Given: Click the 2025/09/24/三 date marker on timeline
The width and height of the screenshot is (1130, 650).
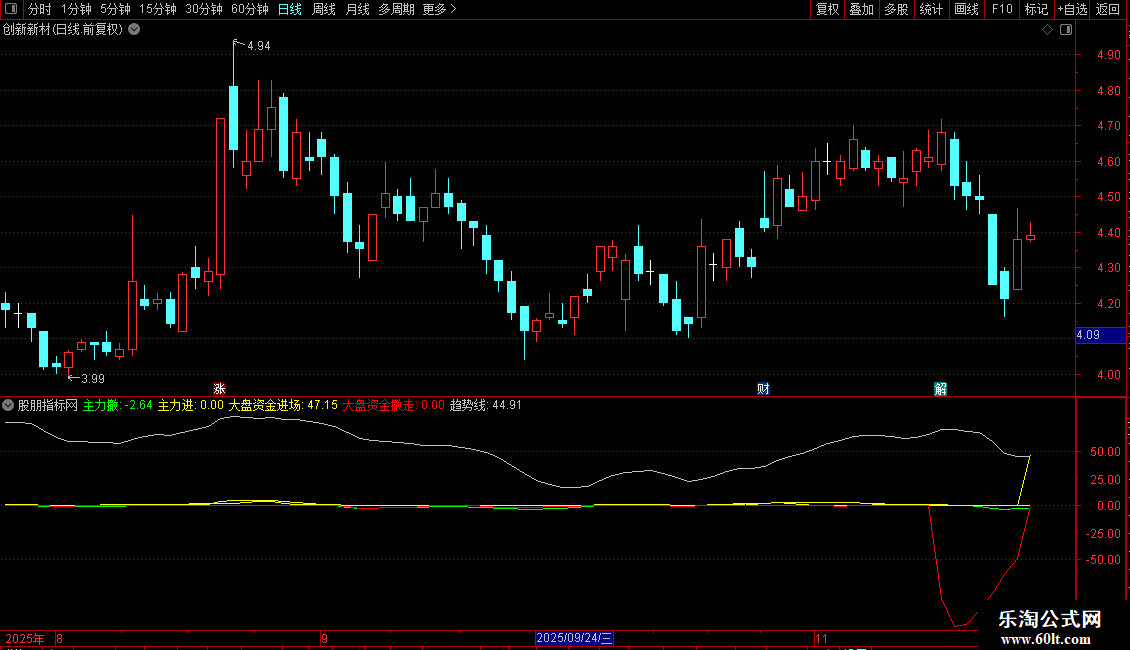Looking at the screenshot, I should (x=574, y=638).
